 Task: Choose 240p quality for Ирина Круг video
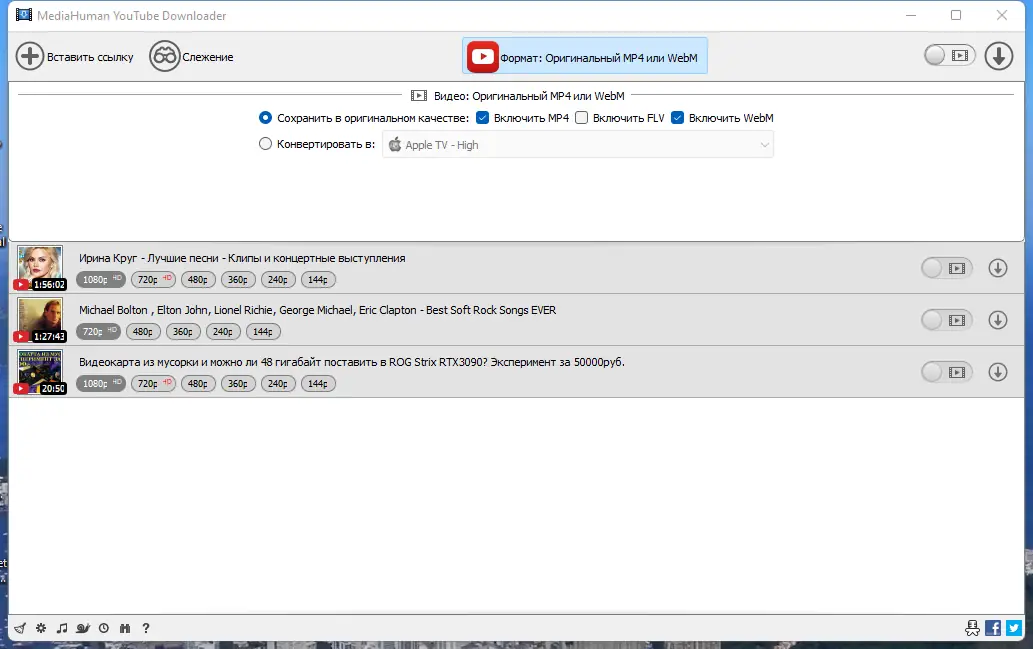point(278,279)
